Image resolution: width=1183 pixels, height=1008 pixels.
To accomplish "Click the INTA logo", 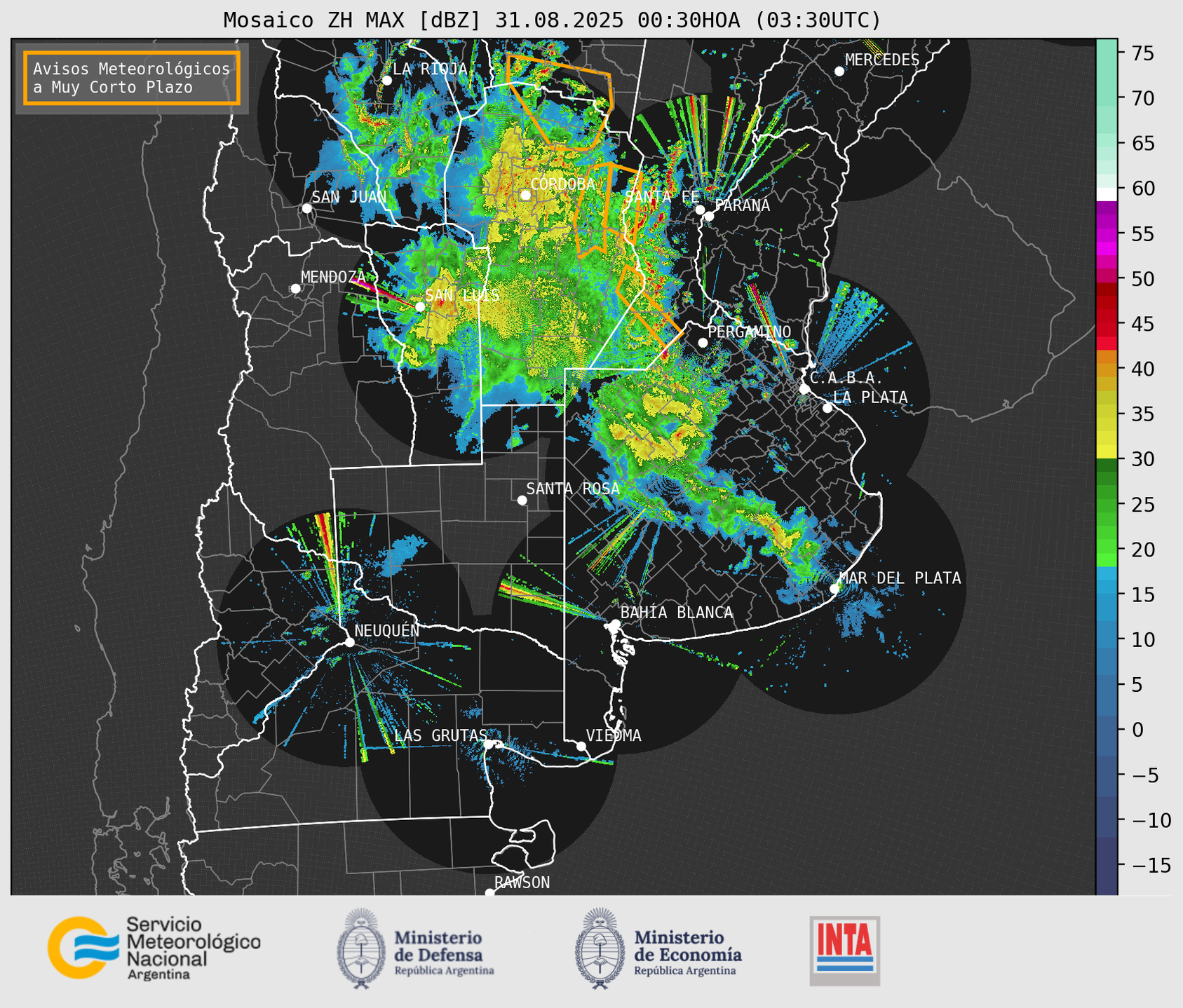I will [844, 951].
